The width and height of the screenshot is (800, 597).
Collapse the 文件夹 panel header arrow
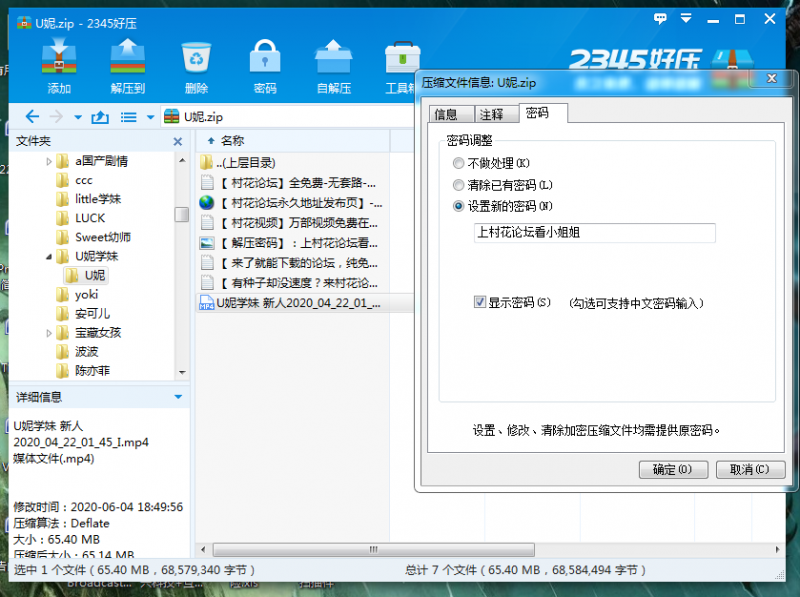178,141
